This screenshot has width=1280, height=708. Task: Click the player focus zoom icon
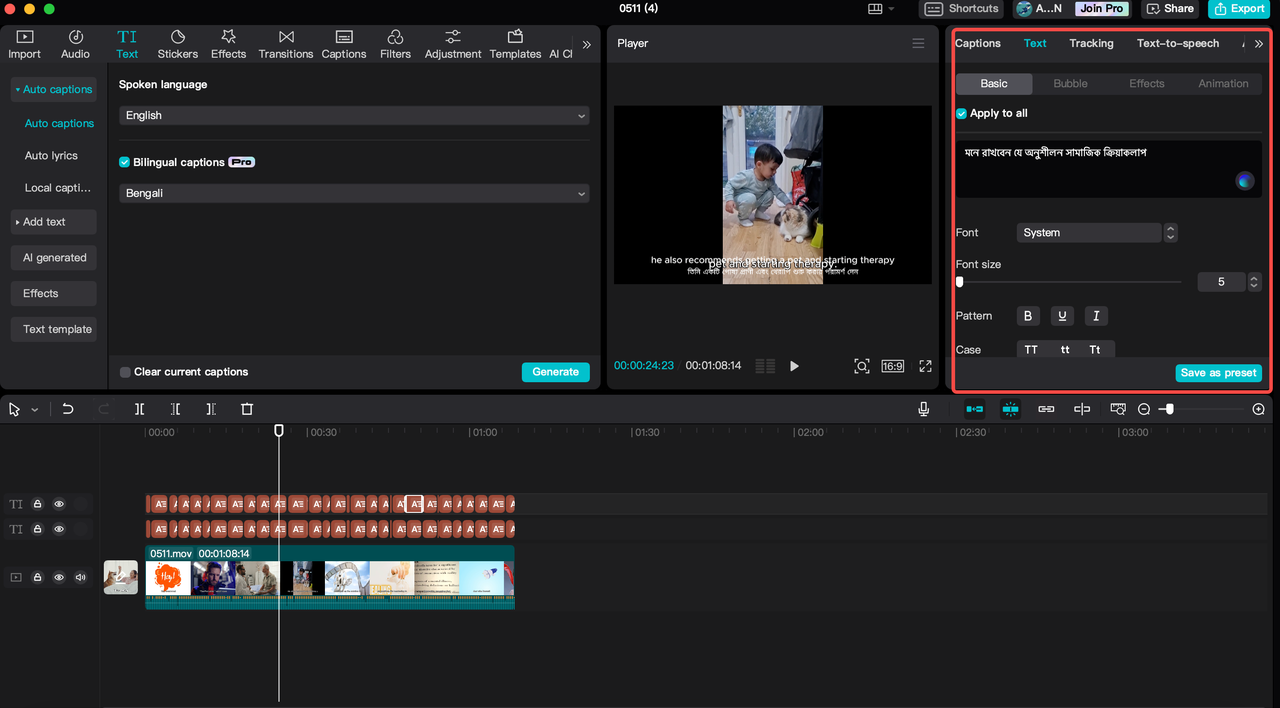pos(861,366)
